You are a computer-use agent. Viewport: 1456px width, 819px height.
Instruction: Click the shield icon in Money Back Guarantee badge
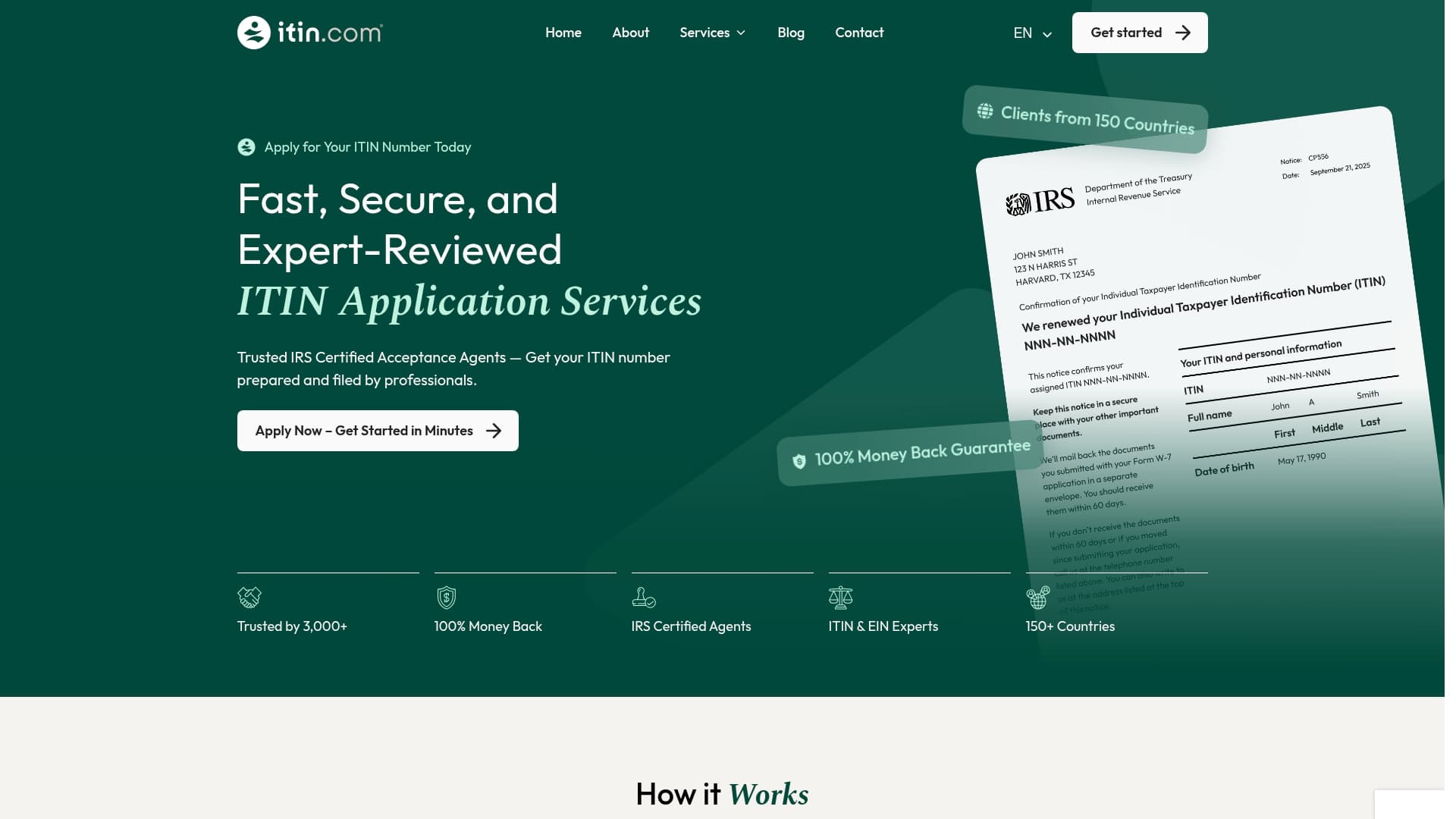click(x=799, y=461)
